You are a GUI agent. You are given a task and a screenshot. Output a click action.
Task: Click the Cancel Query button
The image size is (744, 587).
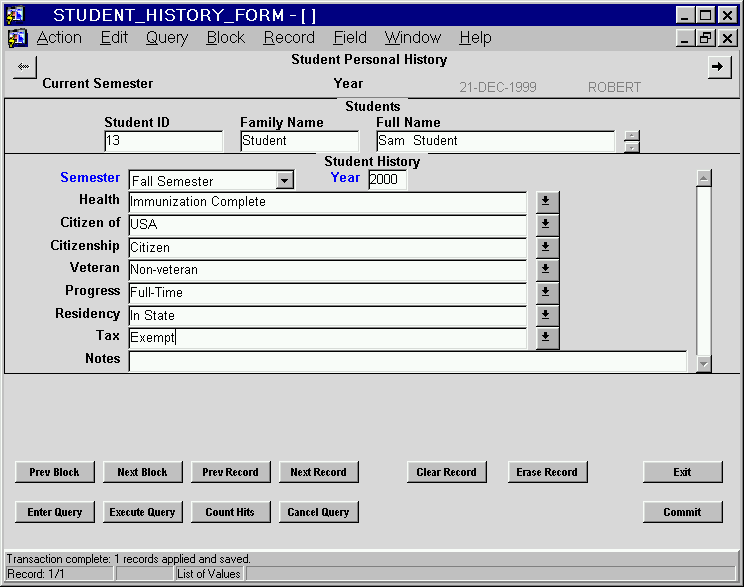(319, 512)
